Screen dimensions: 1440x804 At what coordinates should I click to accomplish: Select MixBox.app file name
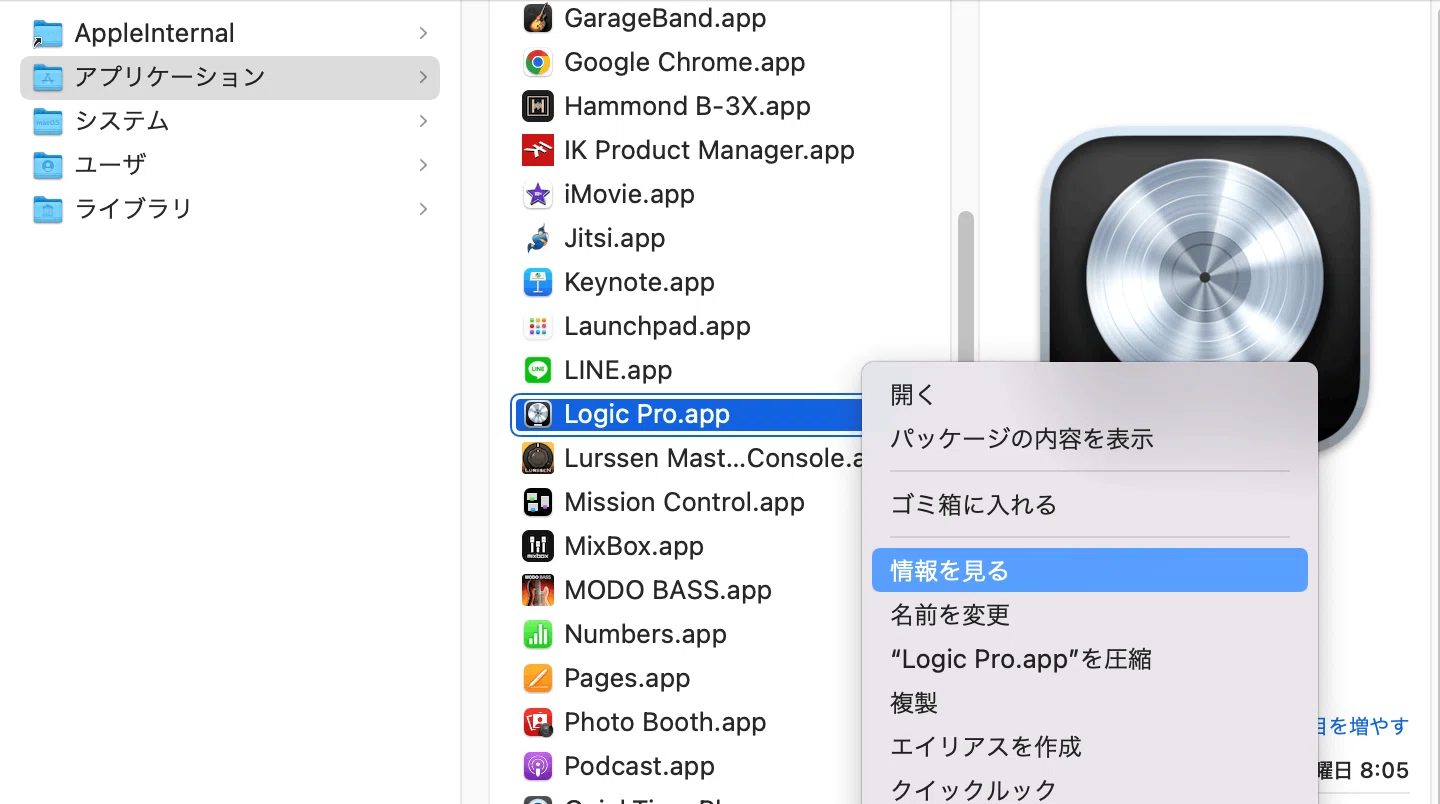pos(634,546)
